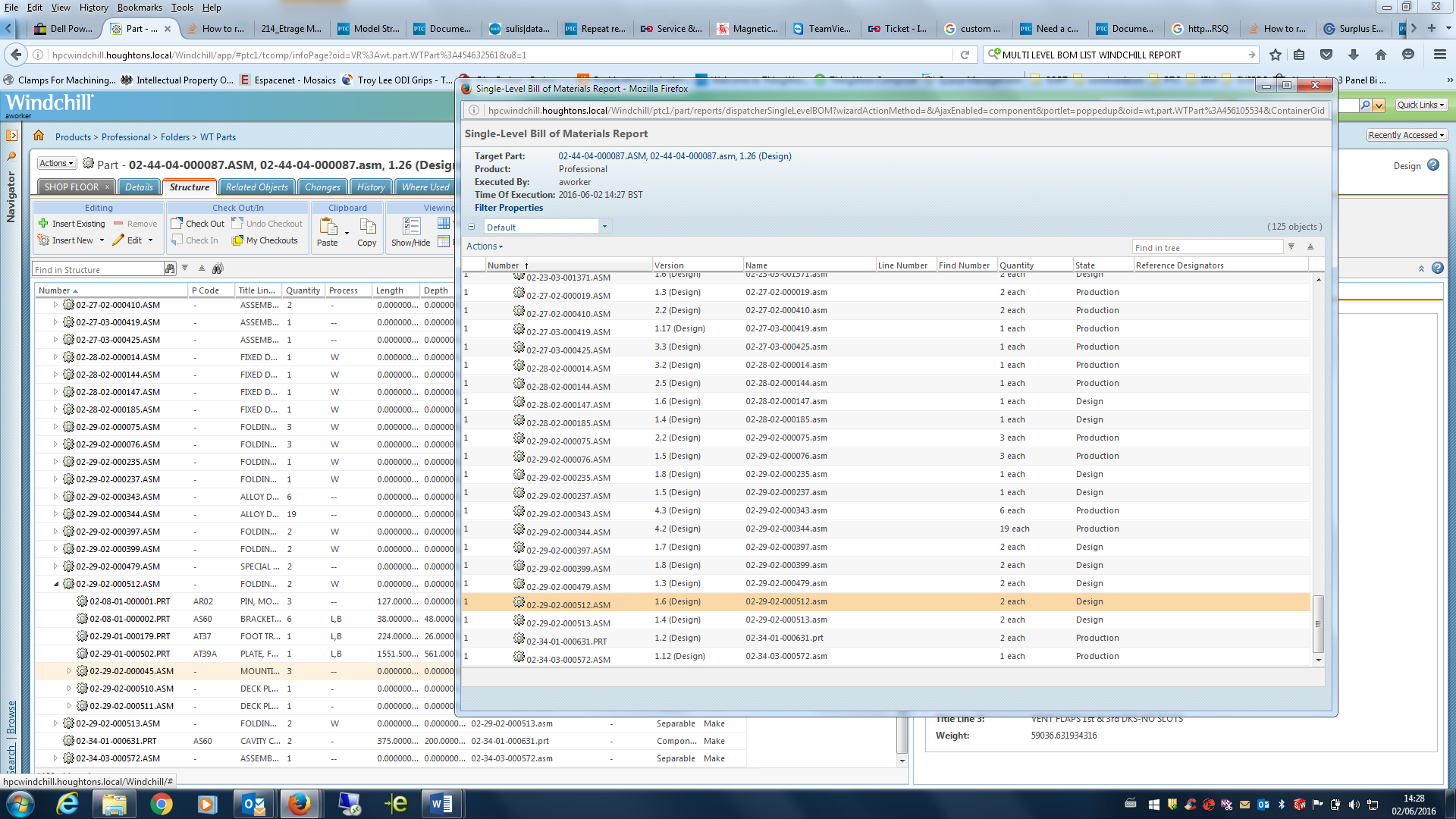
Task: Click the Products breadcrumb link
Action: (73, 137)
